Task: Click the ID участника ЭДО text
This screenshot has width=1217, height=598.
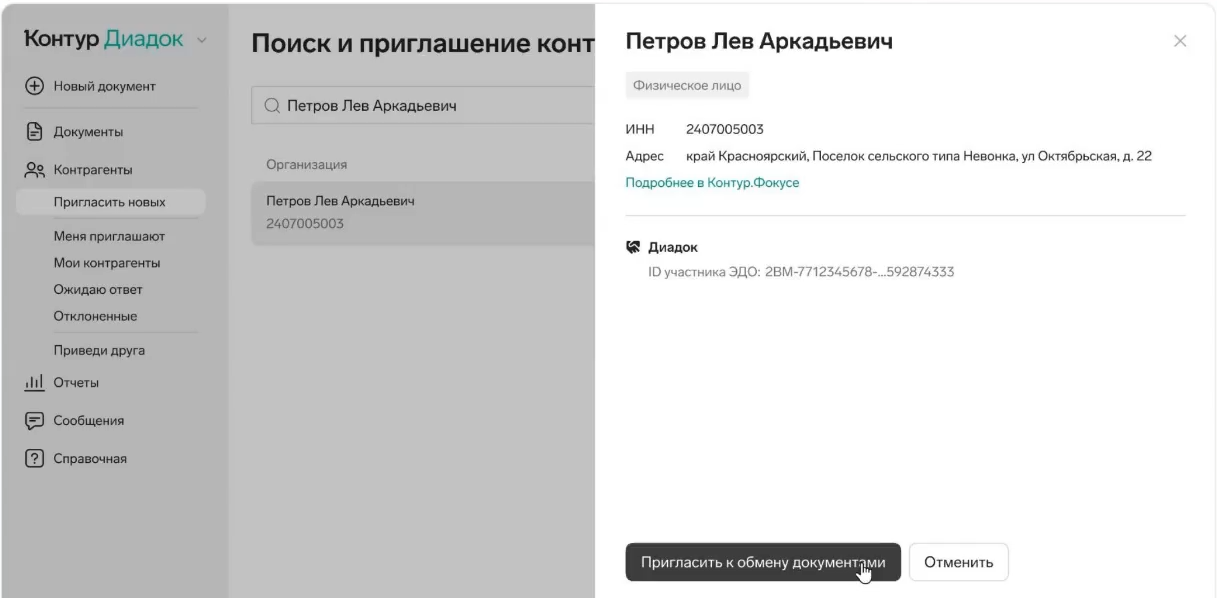Action: 801,272
